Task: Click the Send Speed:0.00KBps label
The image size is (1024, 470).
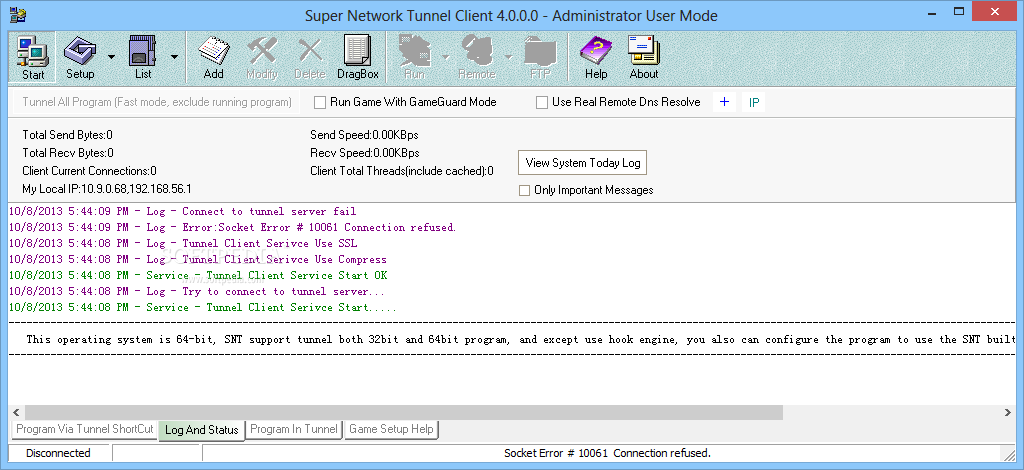Action: [x=364, y=135]
